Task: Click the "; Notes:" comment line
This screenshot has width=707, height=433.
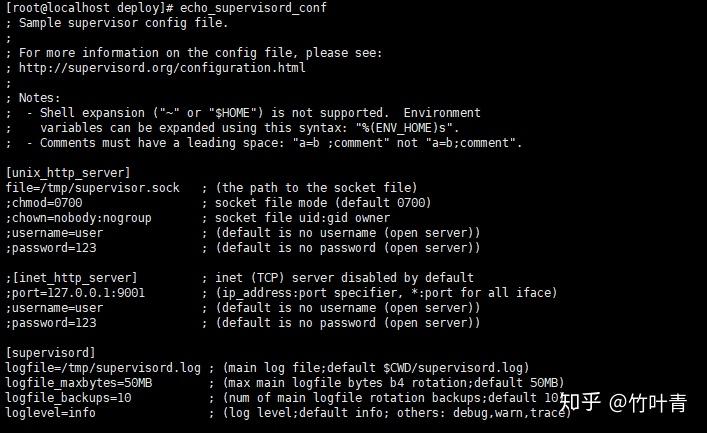Action: 34,98
